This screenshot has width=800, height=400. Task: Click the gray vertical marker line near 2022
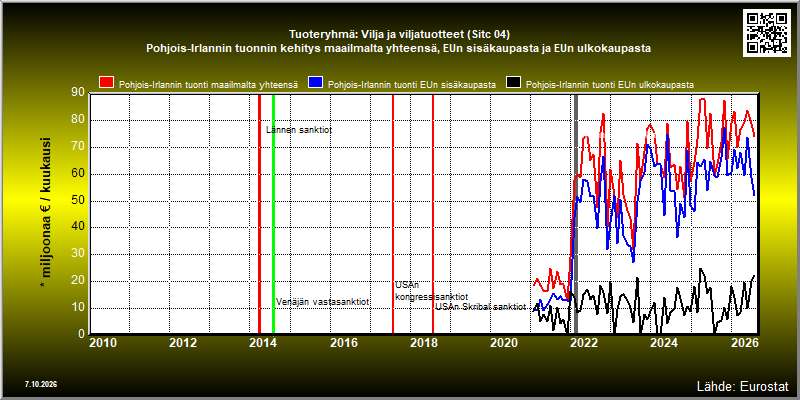coord(576,214)
